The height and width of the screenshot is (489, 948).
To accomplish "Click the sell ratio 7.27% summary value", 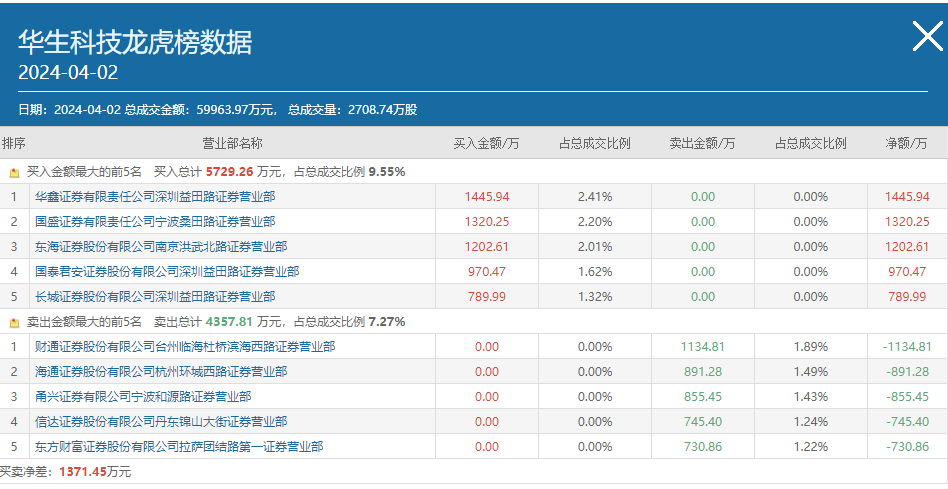I will click(x=387, y=322).
